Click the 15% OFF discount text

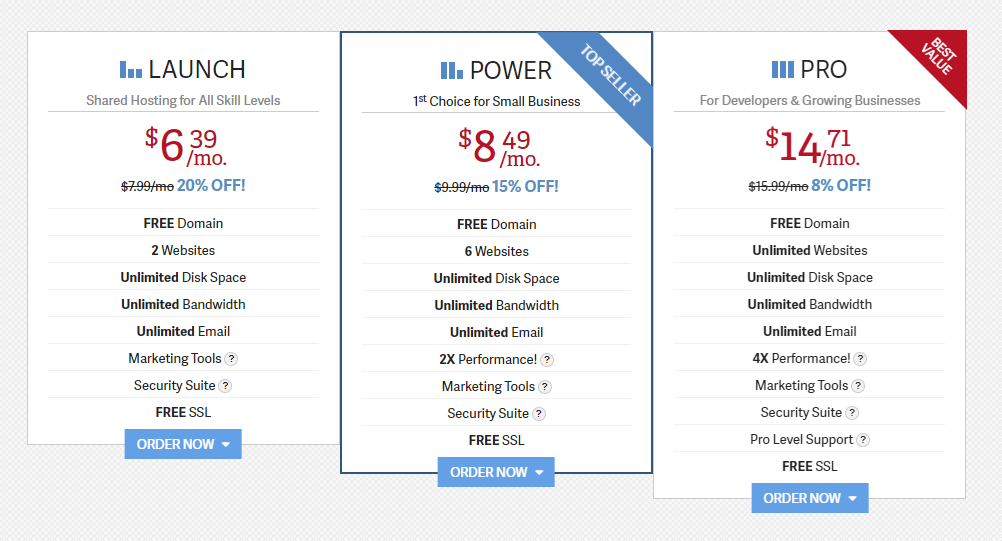coord(525,187)
